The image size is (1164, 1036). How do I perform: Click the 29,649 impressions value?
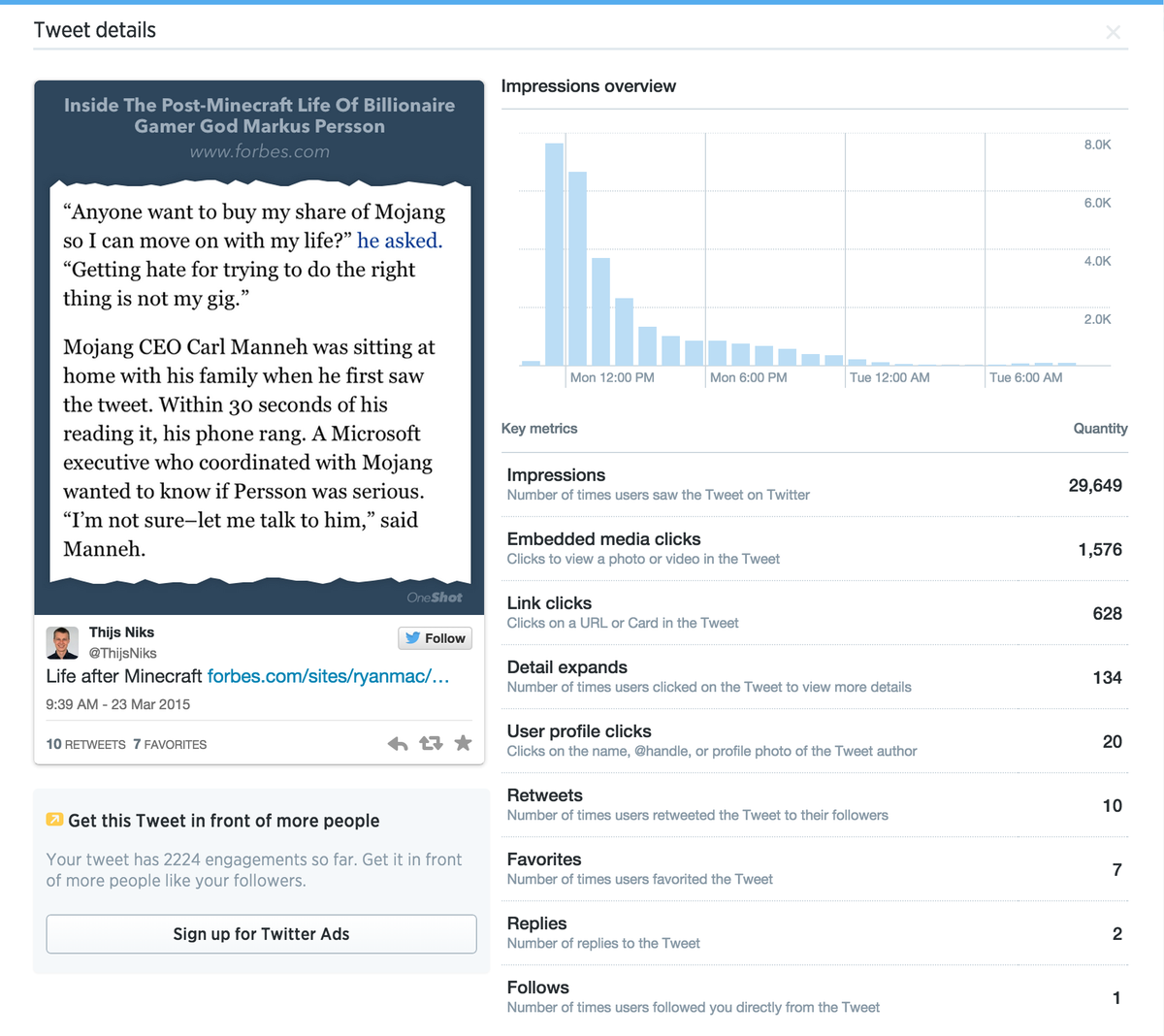(x=1095, y=485)
